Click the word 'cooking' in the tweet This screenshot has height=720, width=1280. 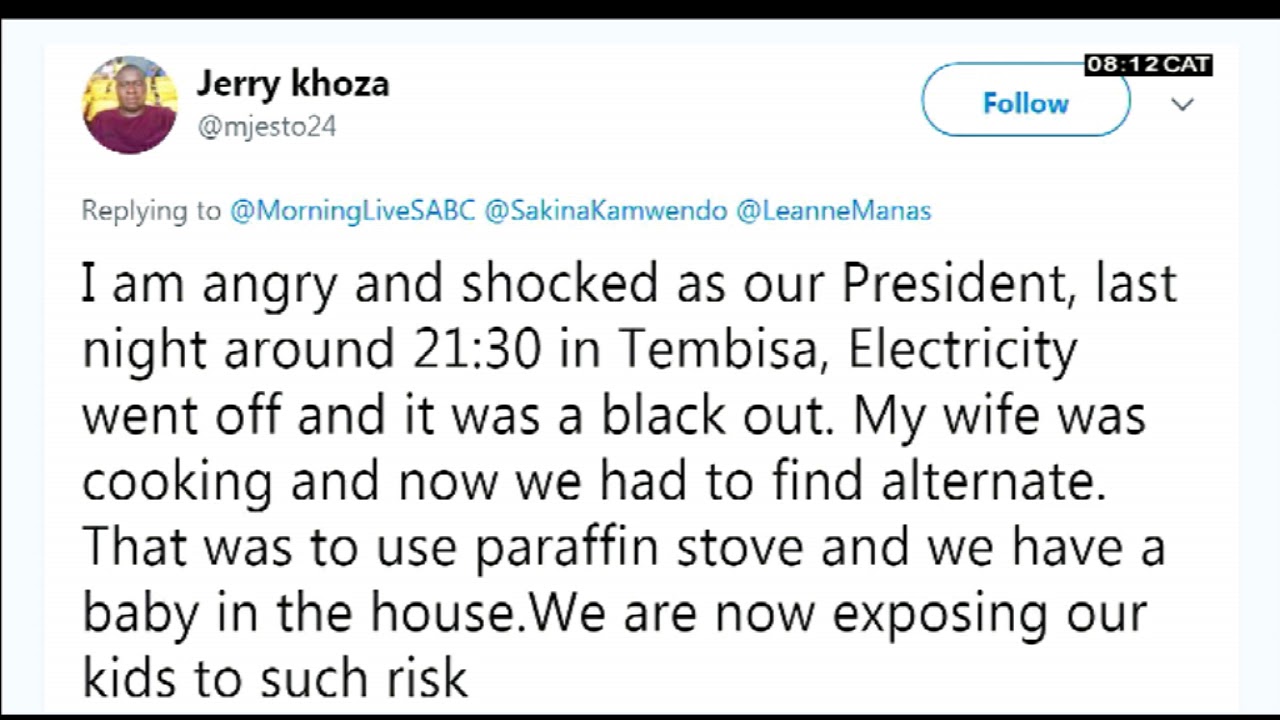click(176, 482)
